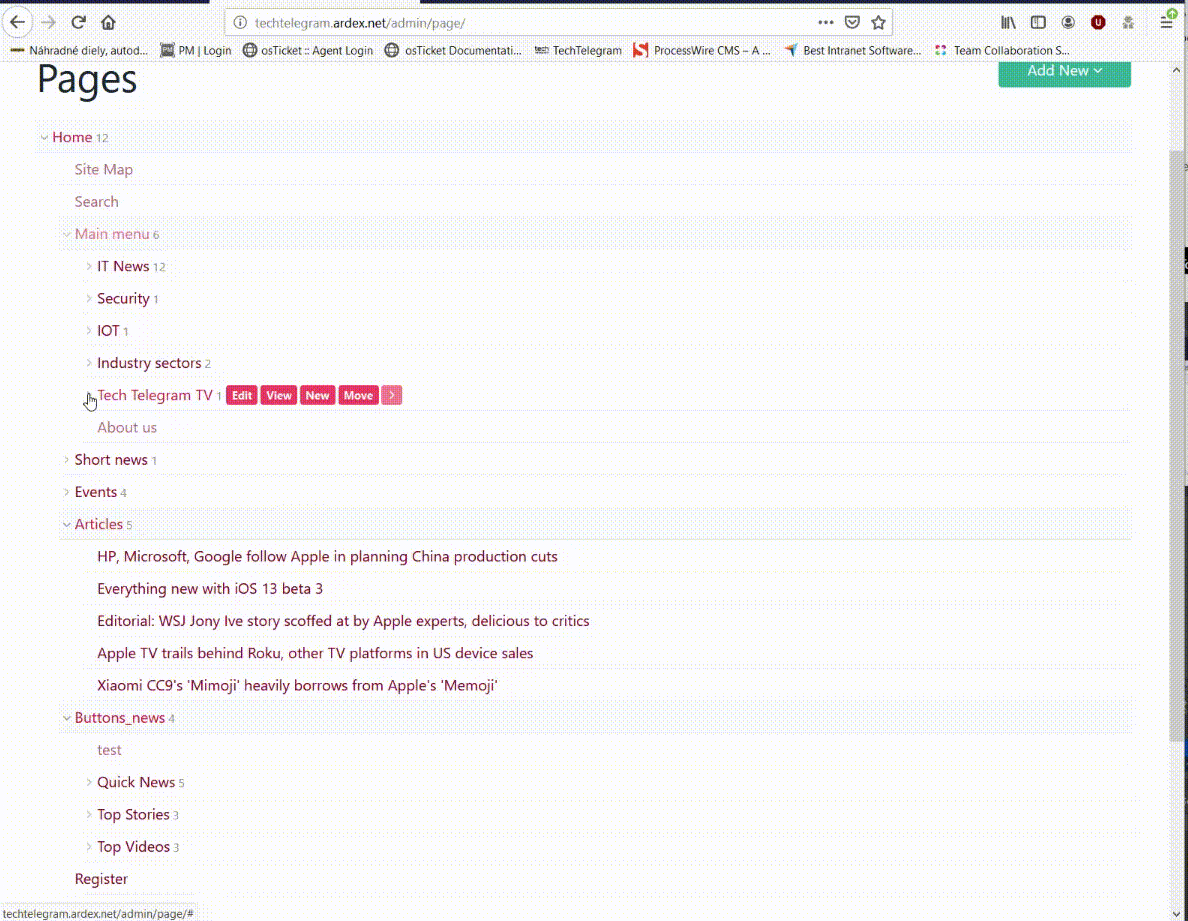Open TechTelegram bookmark
1188x921 pixels.
pos(578,50)
